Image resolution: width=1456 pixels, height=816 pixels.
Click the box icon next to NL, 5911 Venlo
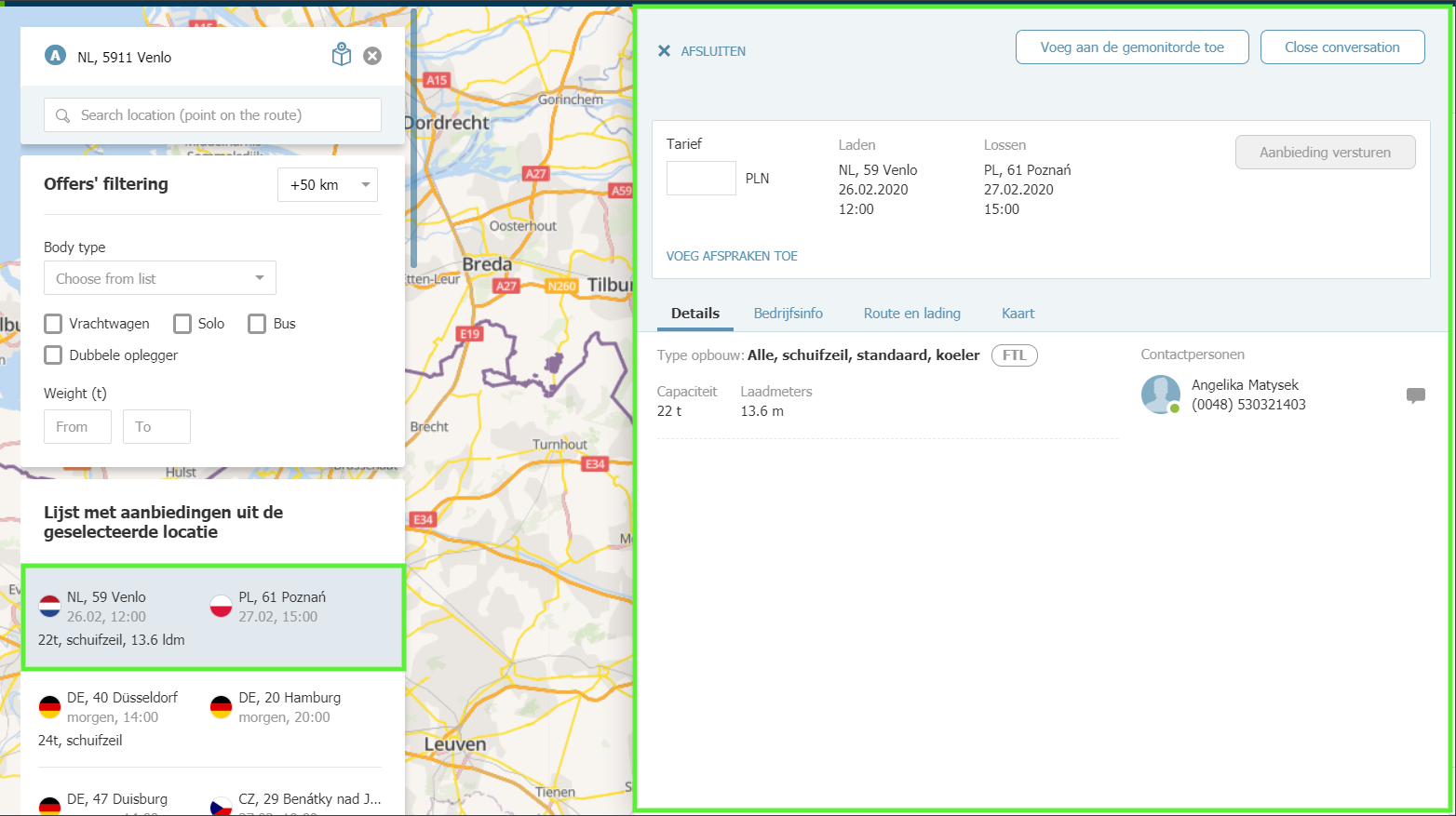(x=342, y=56)
